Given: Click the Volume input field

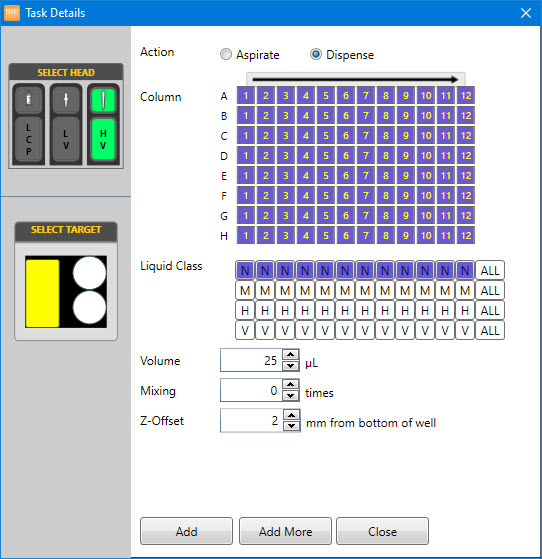Looking at the screenshot, I should 251,360.
